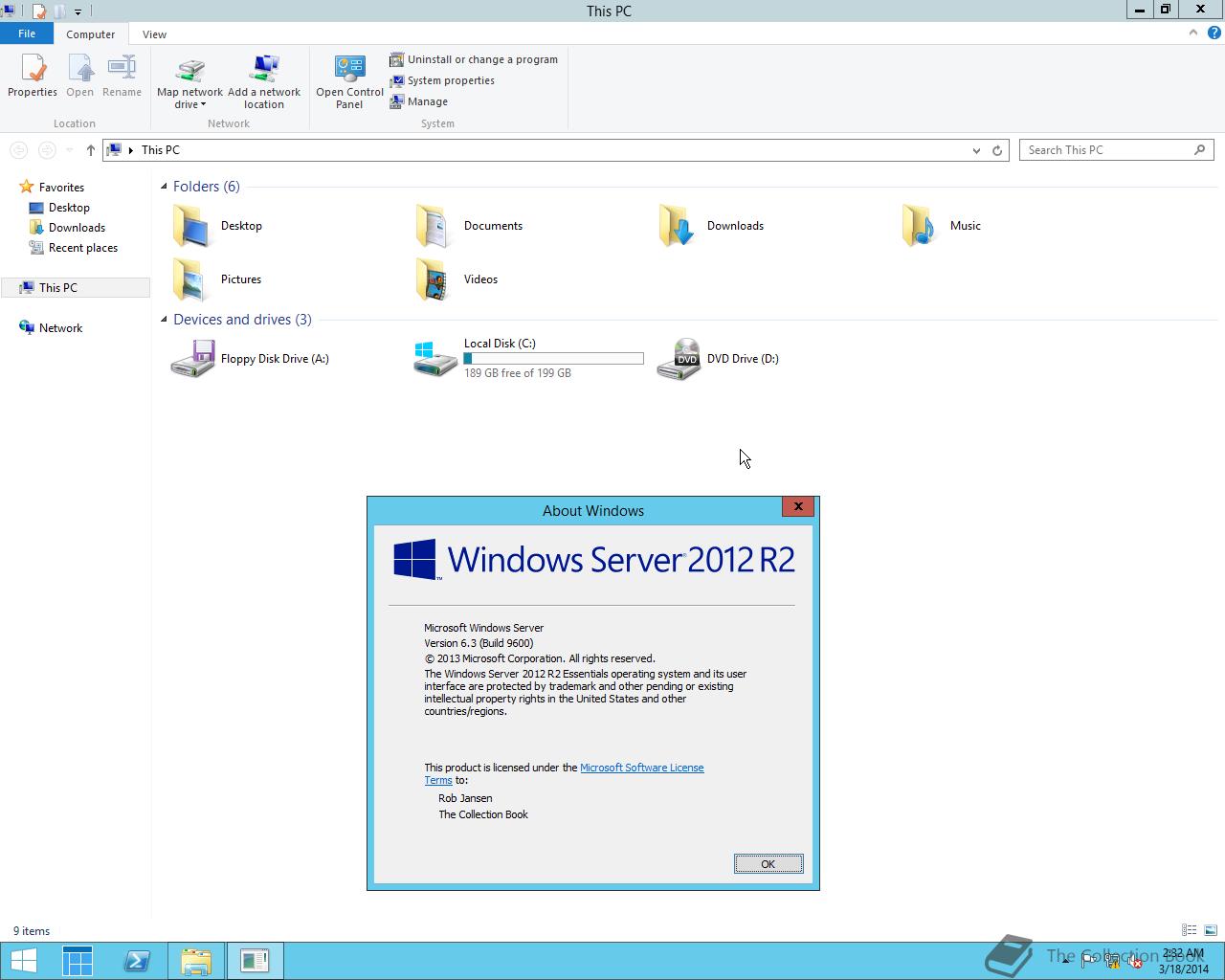Customize Quick Access Toolbar dropdown
Viewport: 1225px width, 980px height.
[78, 12]
